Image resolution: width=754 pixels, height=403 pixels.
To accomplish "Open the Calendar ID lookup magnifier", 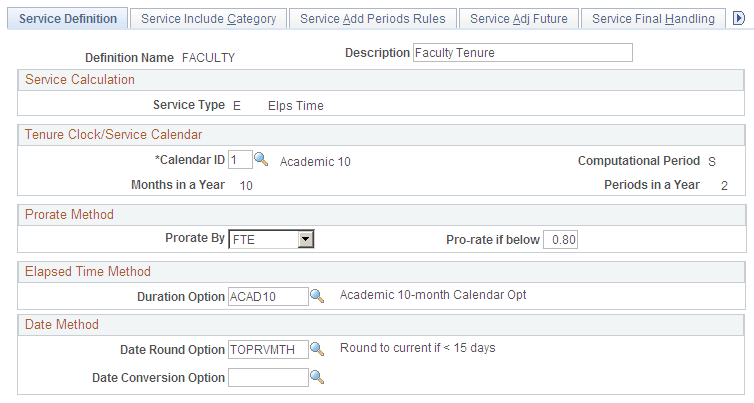I will pyautogui.click(x=262, y=160).
